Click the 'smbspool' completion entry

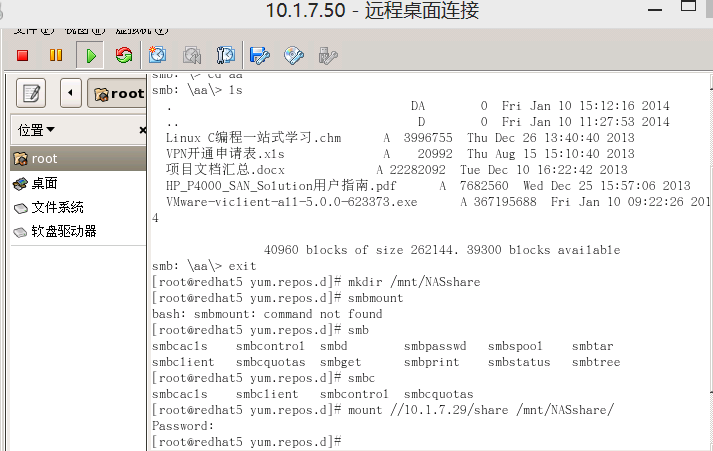pos(515,346)
